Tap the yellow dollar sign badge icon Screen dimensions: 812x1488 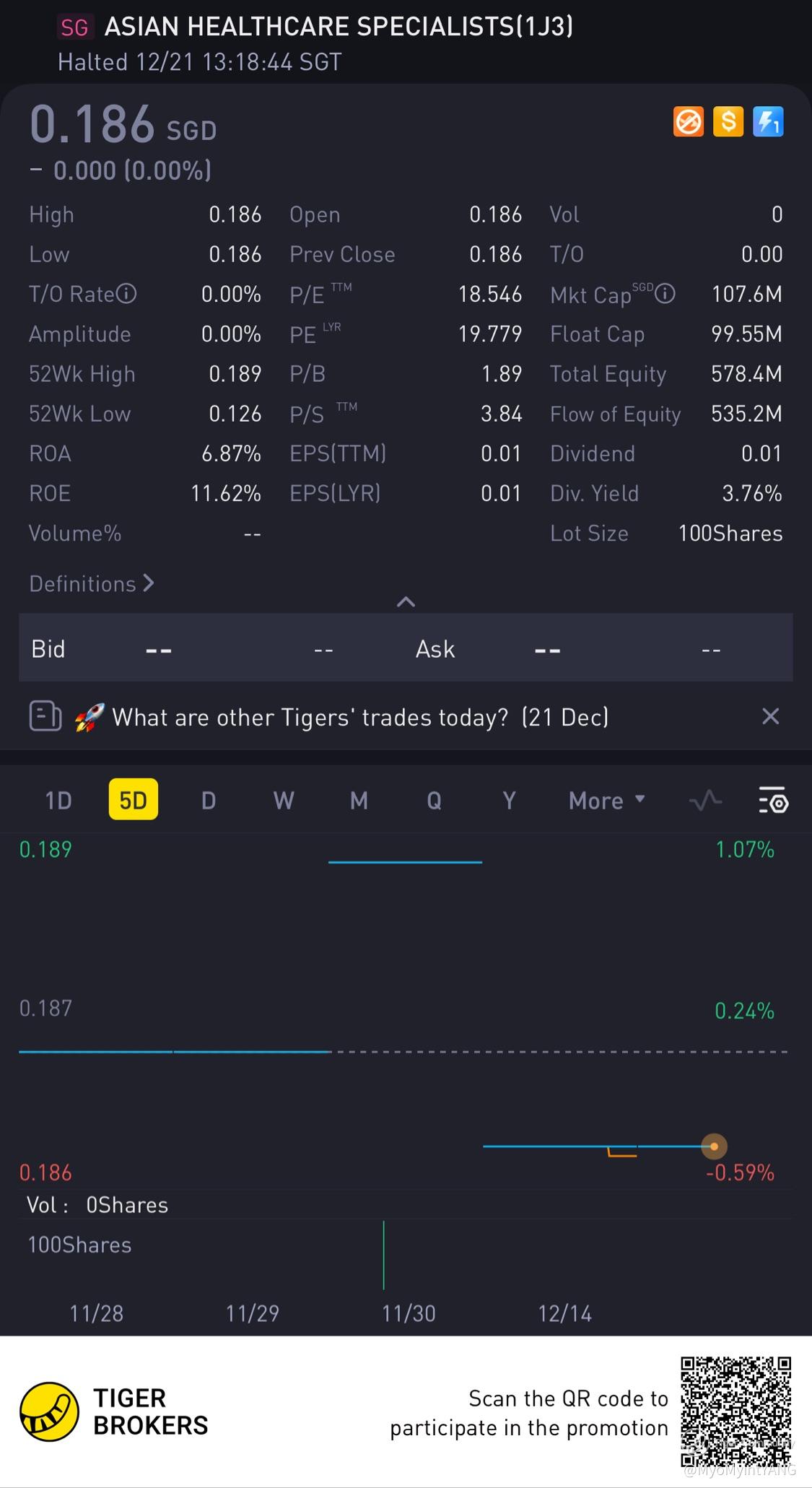[728, 122]
